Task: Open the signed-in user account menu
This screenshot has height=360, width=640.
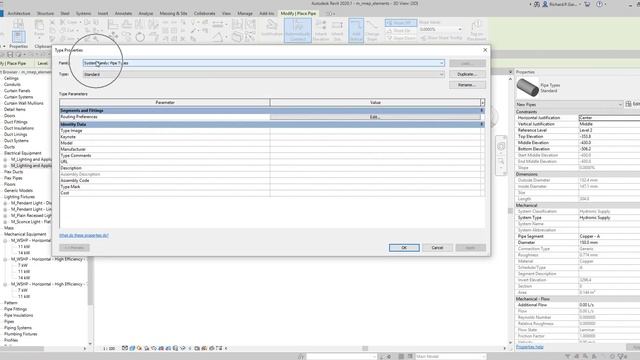Action: pos(562,4)
